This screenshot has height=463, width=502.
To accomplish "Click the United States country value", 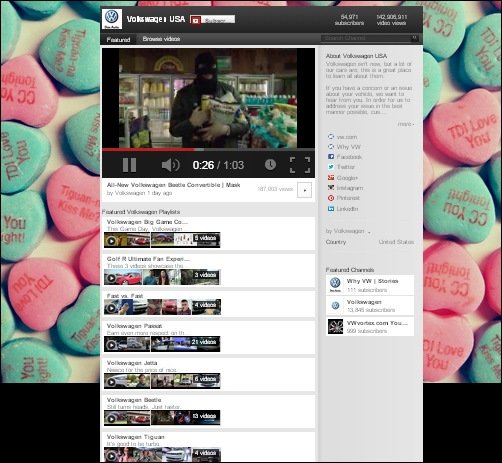I will (x=396, y=242).
